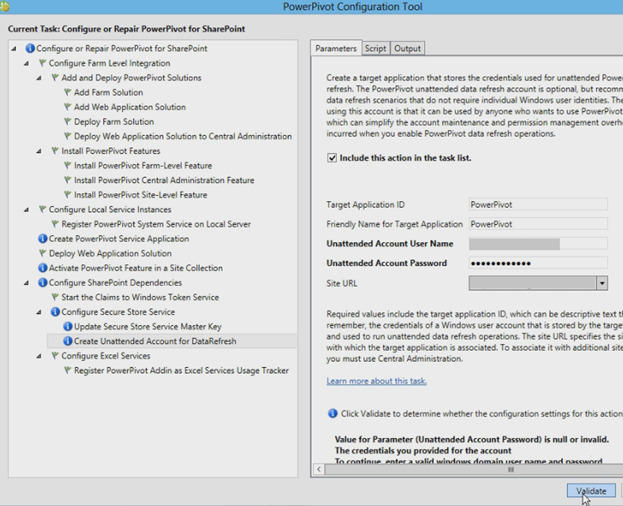
Task: Click info icon beside Configure Secure Store Service
Action: click(55, 312)
